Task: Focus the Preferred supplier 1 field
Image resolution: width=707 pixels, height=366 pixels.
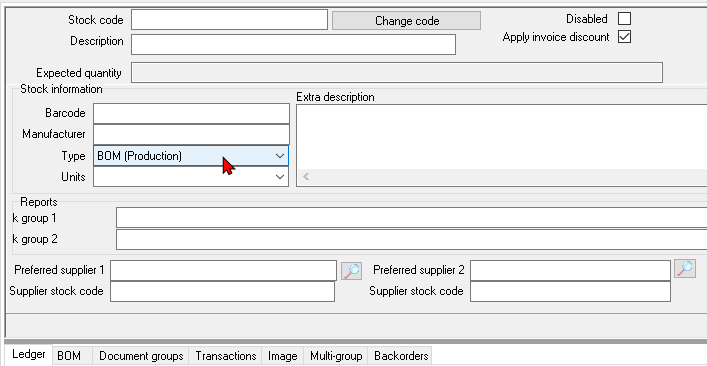Action: click(223, 270)
